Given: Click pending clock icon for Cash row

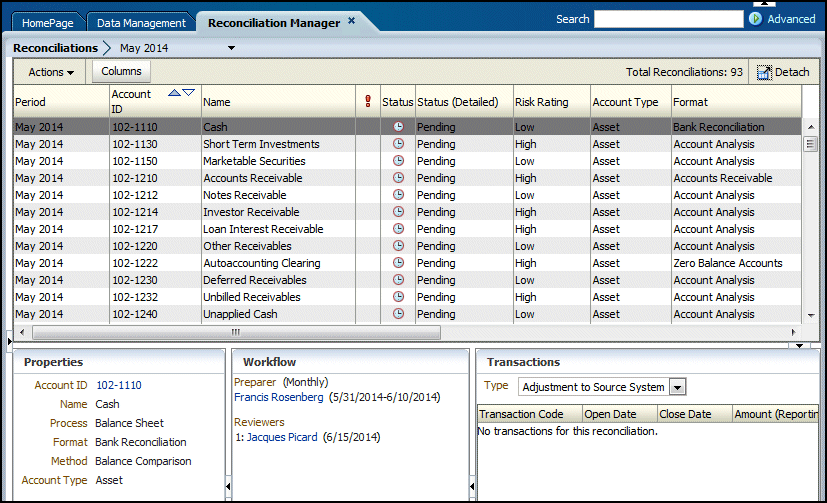Looking at the screenshot, I should point(398,127).
